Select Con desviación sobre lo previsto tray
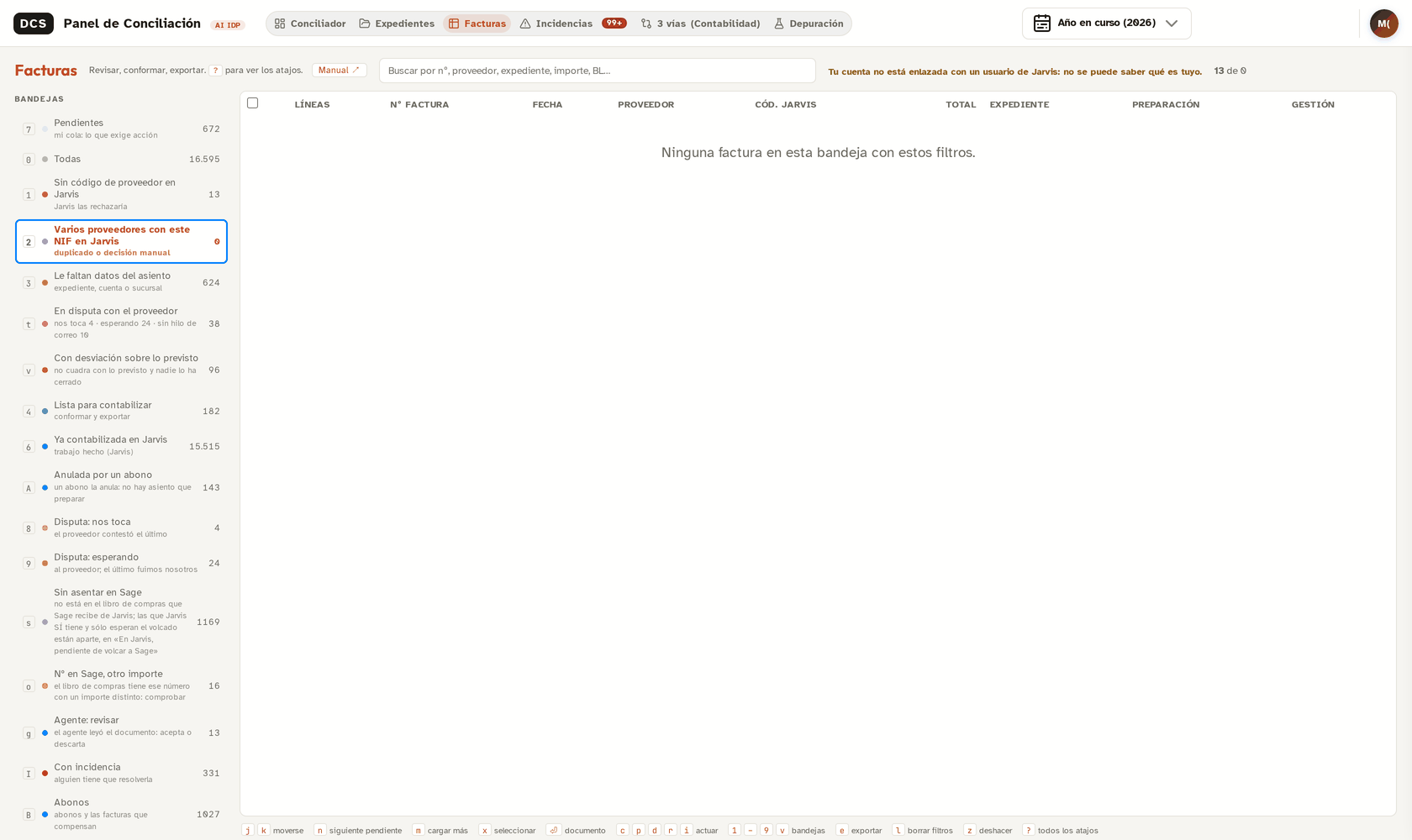The height and width of the screenshot is (840, 1412). pos(121,370)
